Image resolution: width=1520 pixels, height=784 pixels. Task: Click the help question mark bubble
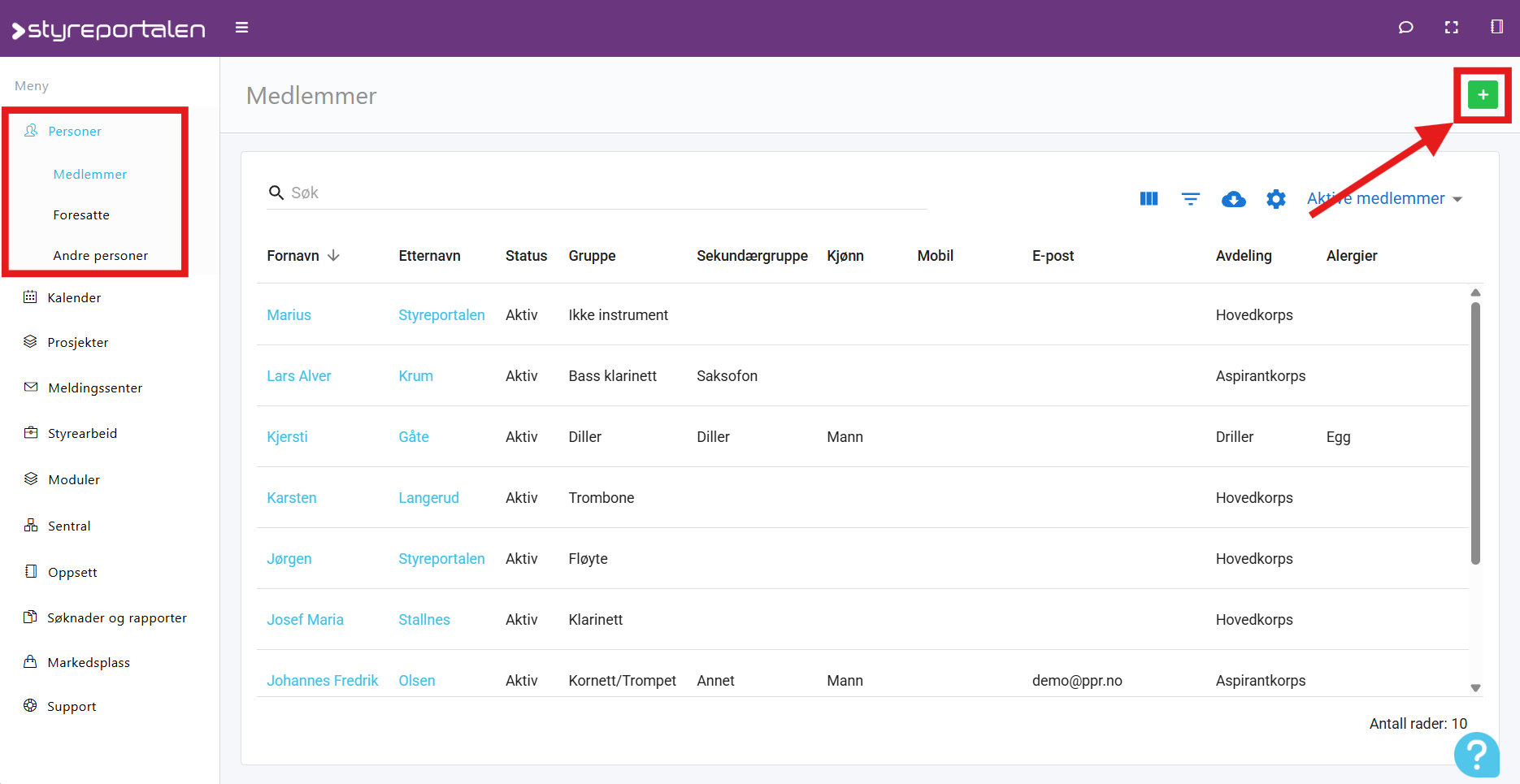[x=1476, y=755]
